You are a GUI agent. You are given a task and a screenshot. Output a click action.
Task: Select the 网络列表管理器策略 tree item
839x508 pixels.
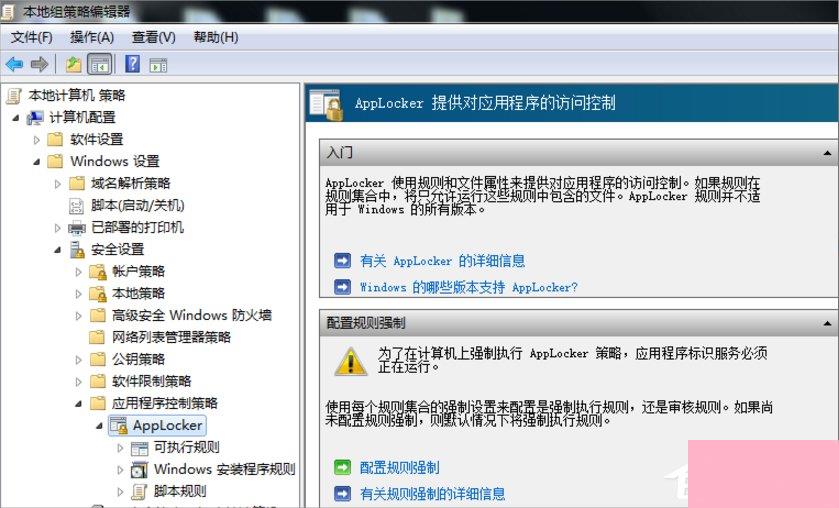pos(171,337)
